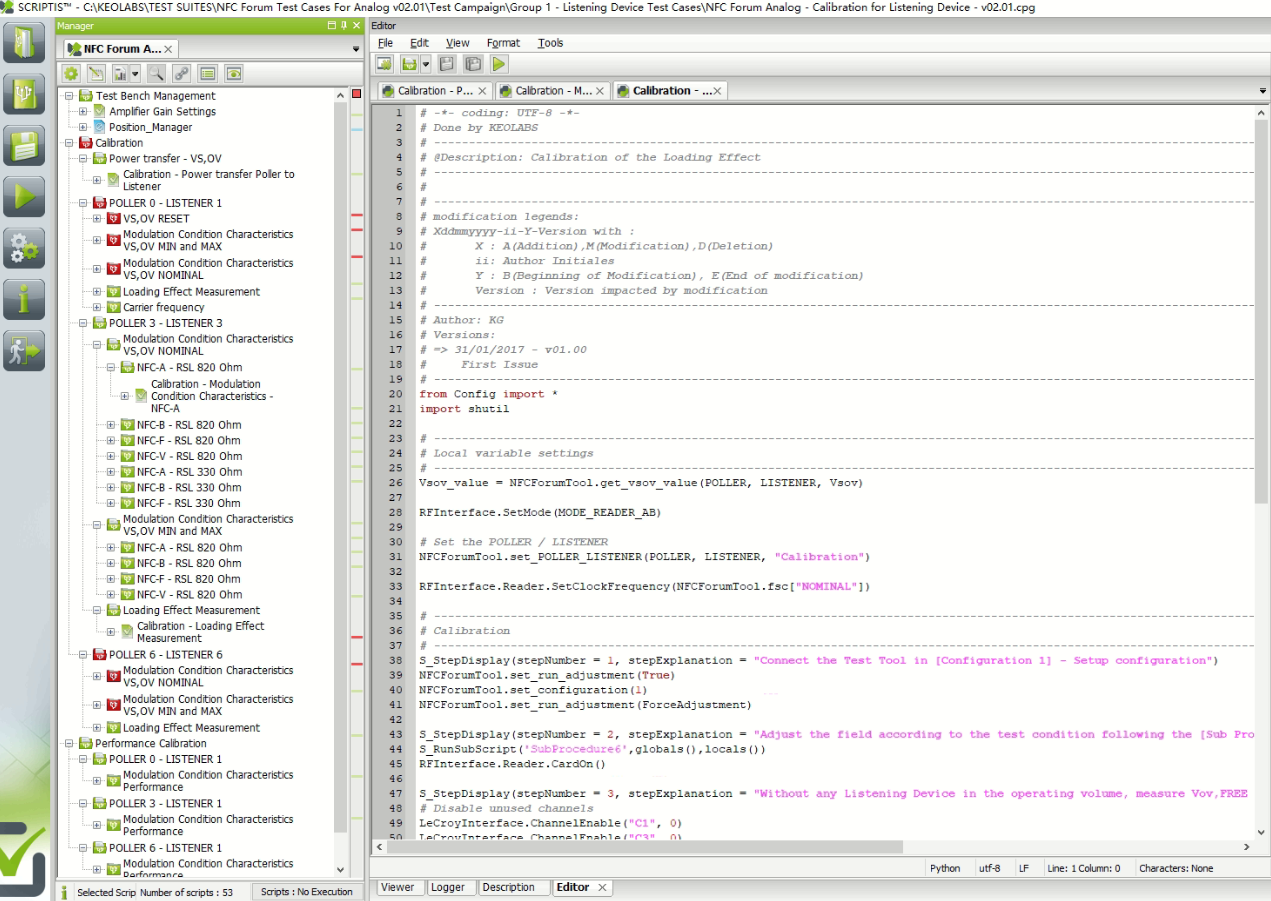Click the floppy disk save sidebar icon
Viewport: 1271px width, 901px height.
click(24, 145)
